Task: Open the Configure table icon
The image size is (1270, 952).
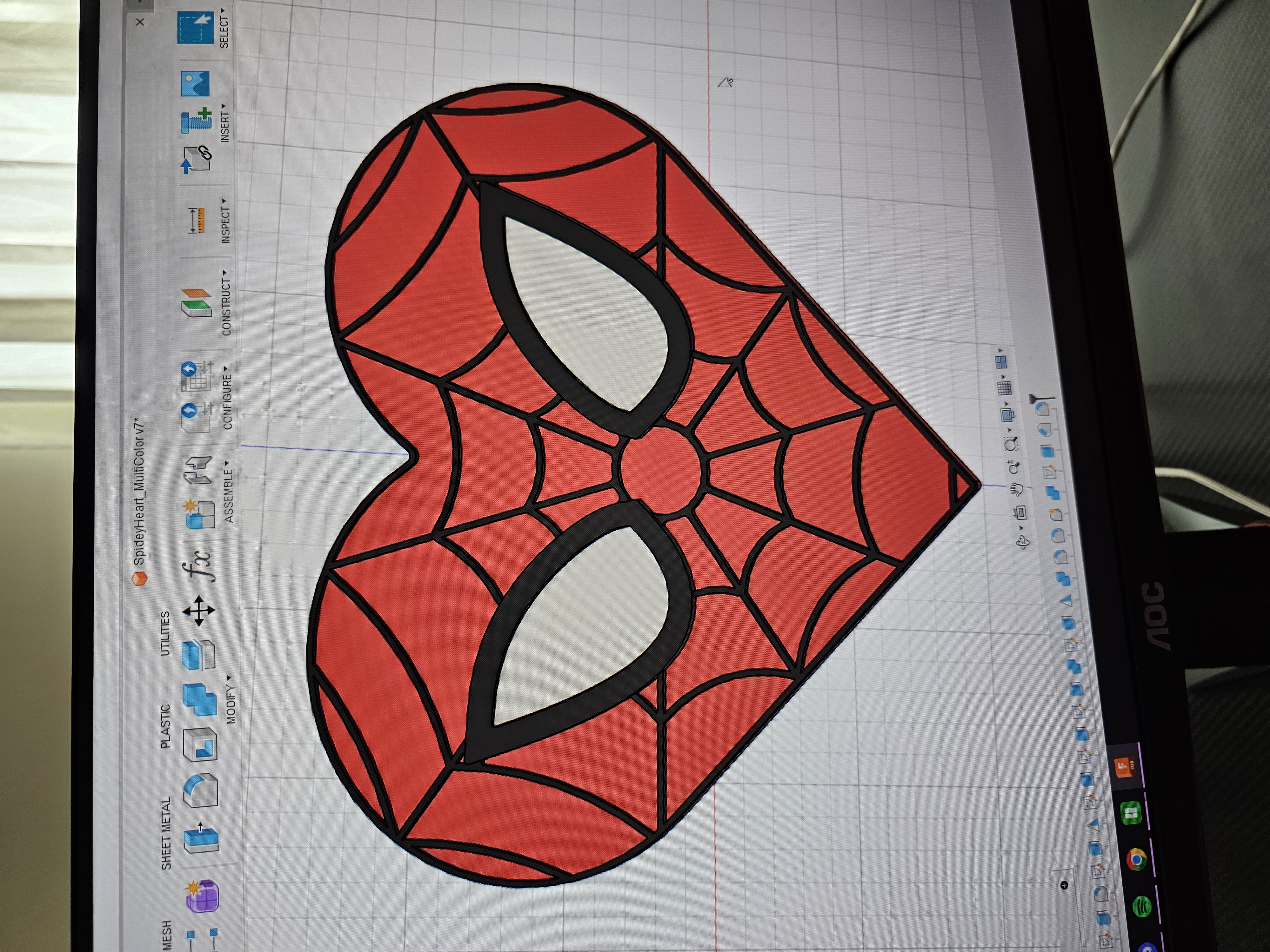Action: (x=197, y=376)
